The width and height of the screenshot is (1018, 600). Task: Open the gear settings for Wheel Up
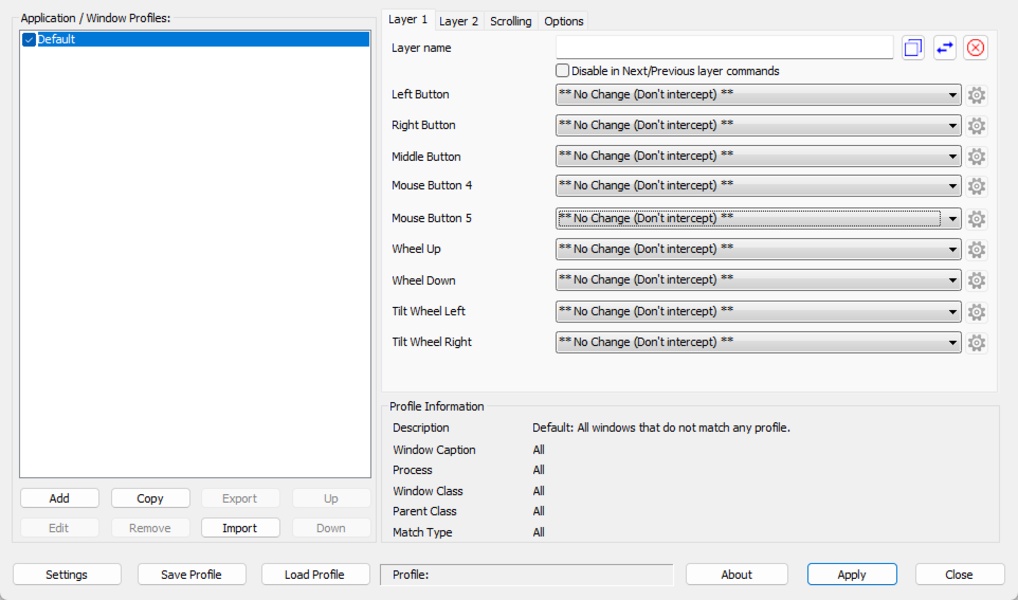976,250
